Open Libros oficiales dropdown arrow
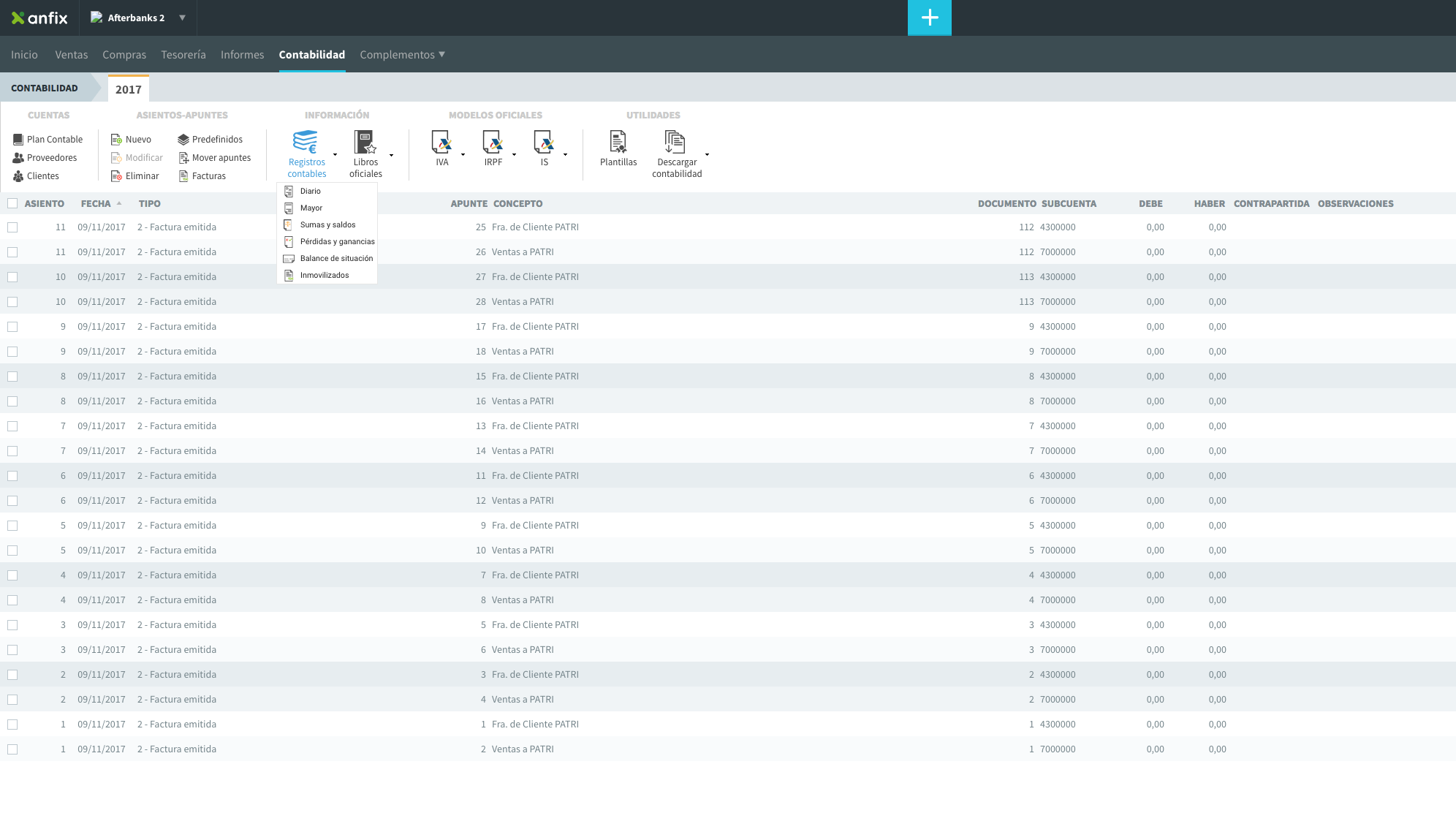This screenshot has width=1456, height=832. [x=391, y=155]
